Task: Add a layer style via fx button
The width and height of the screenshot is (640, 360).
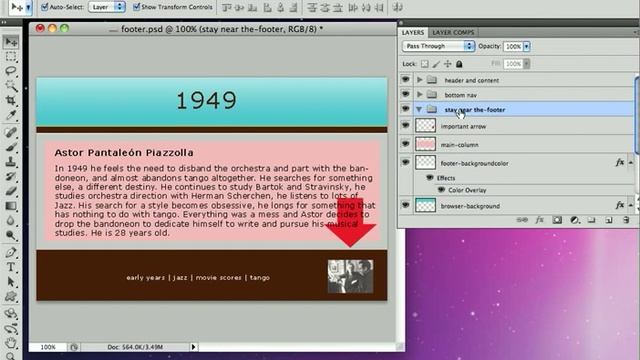Action: [x=540, y=220]
